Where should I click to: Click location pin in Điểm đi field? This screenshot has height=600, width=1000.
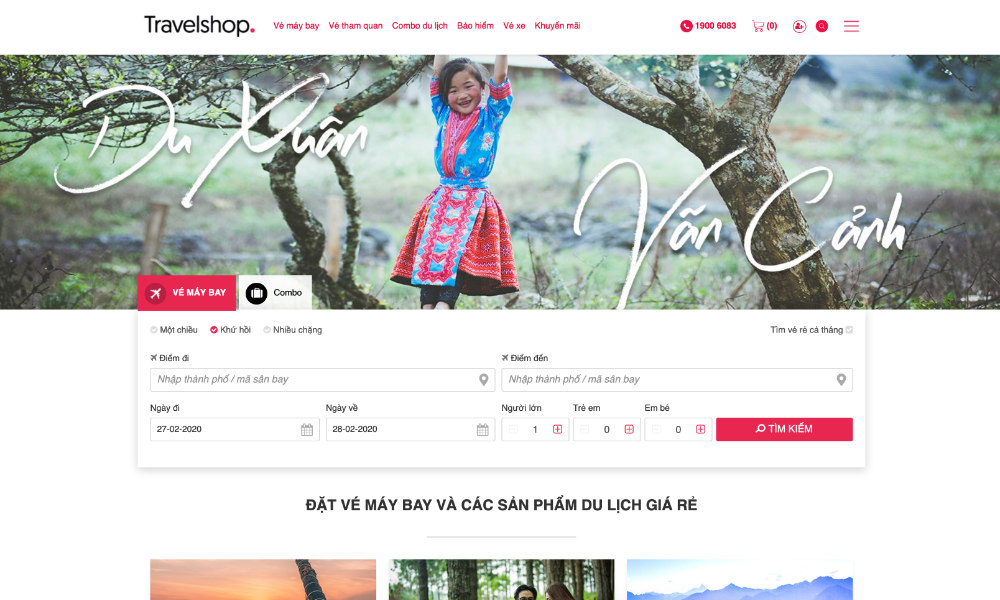click(x=483, y=380)
